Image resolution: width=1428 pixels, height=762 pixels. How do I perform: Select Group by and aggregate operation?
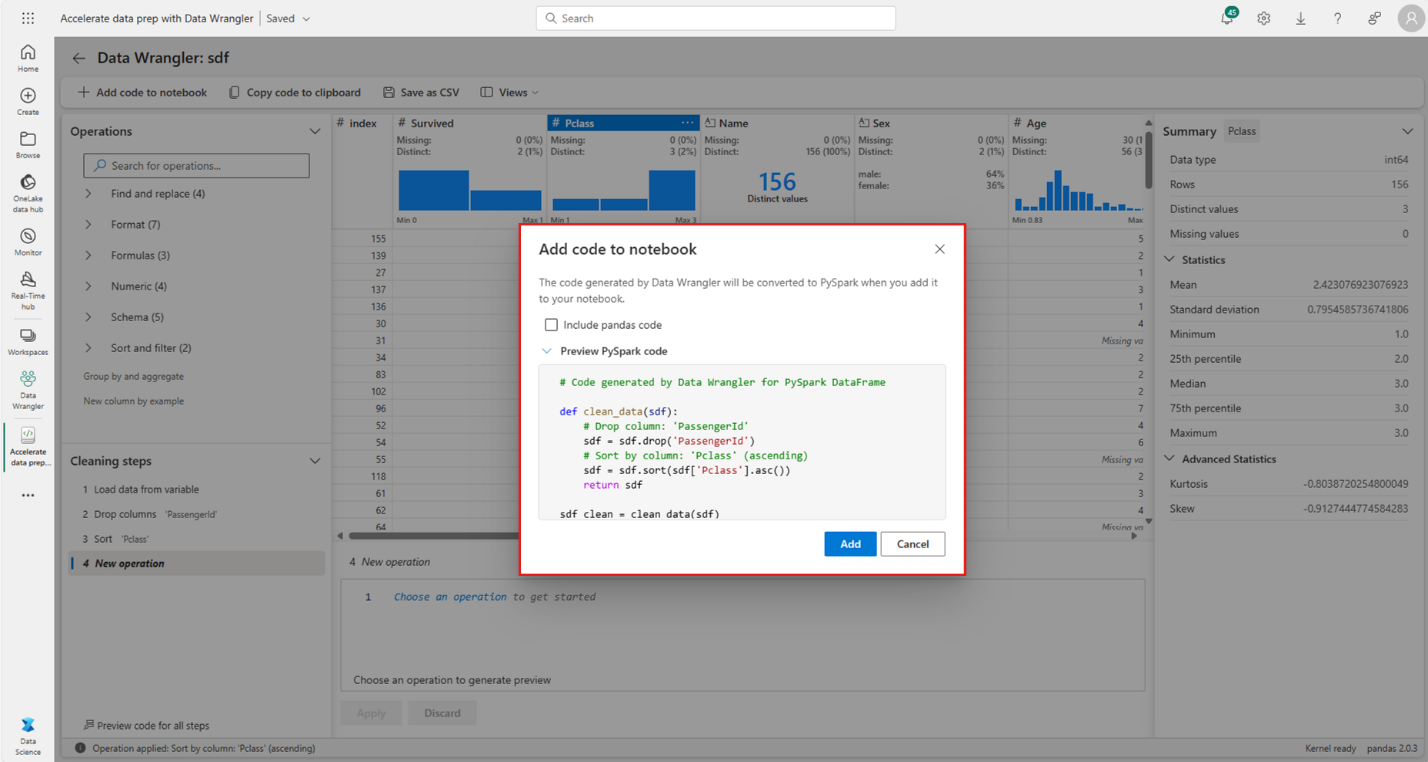133,376
